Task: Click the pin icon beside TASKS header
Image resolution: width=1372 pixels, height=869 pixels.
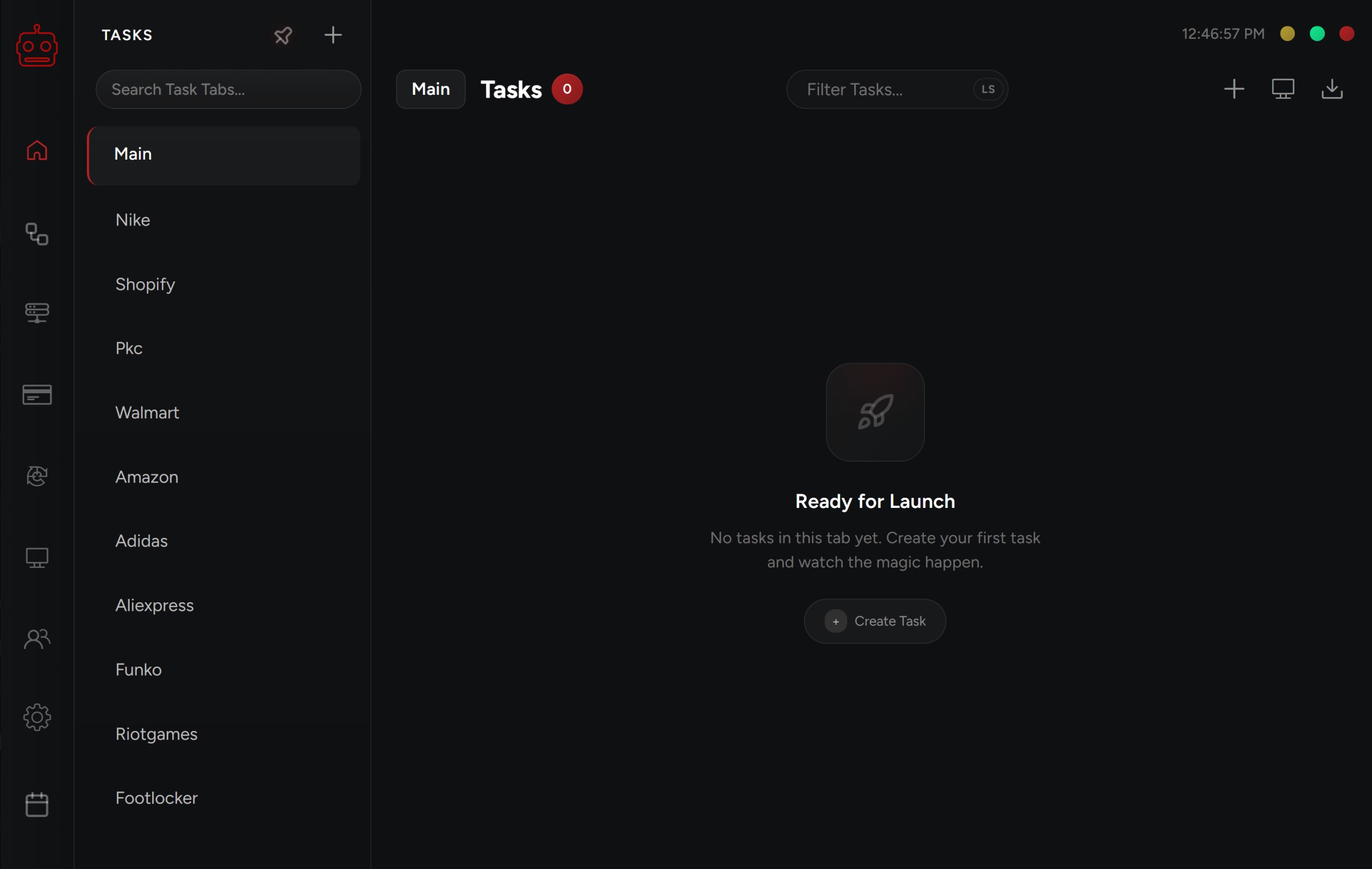Action: click(282, 35)
